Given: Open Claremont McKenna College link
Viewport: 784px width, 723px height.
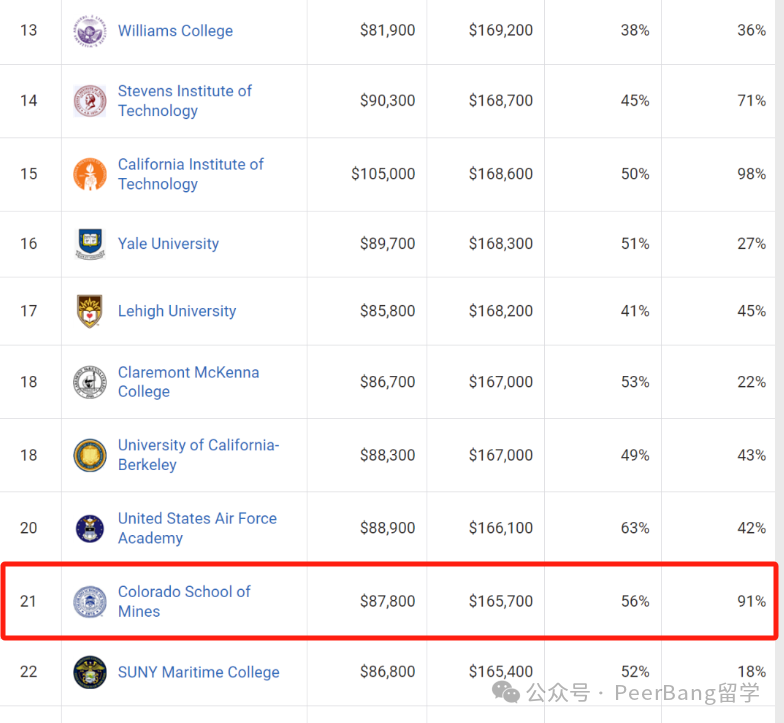Looking at the screenshot, I should pos(188,382).
